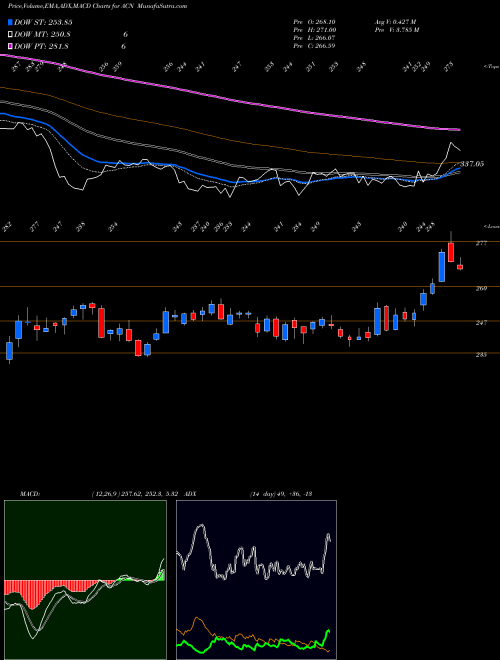Click the Avg V: 6.427 M value
The height and width of the screenshot is (660, 500).
click(x=395, y=22)
